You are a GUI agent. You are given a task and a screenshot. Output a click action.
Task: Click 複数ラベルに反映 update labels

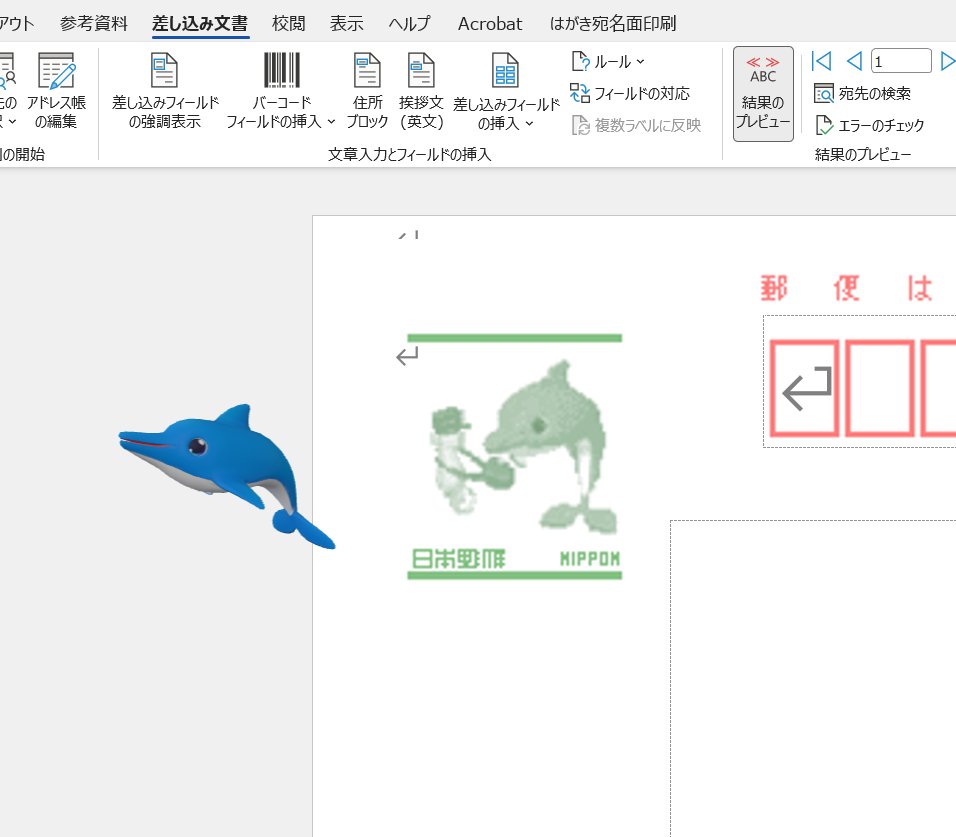point(637,125)
